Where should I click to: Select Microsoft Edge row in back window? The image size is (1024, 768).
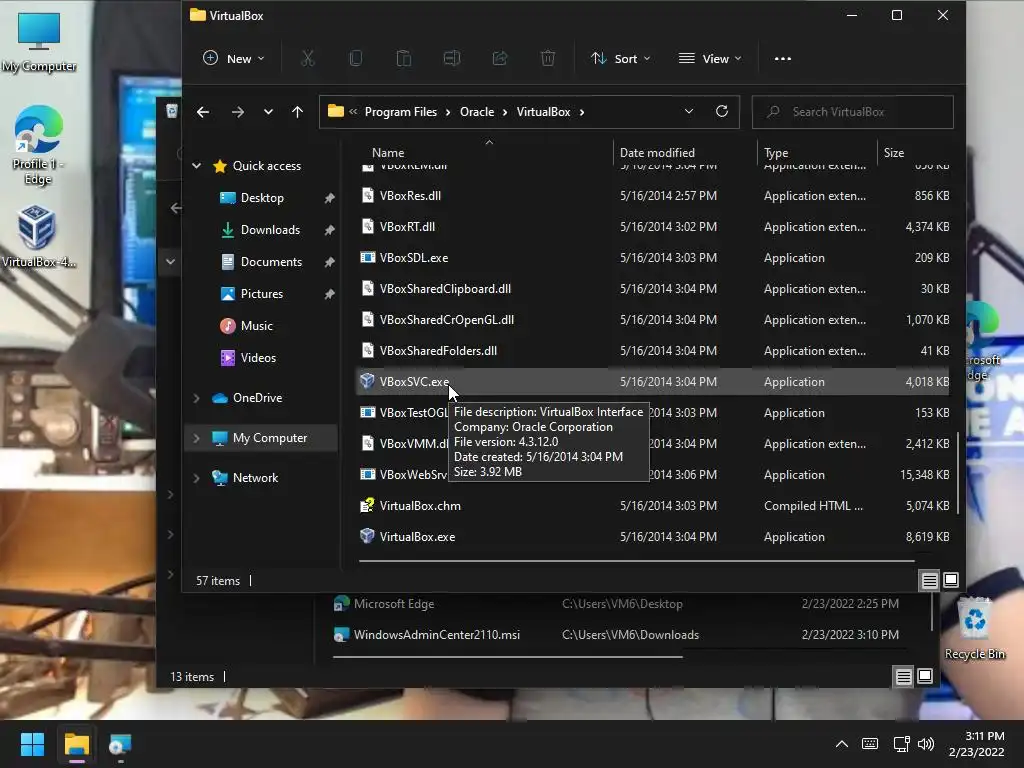(x=616, y=604)
